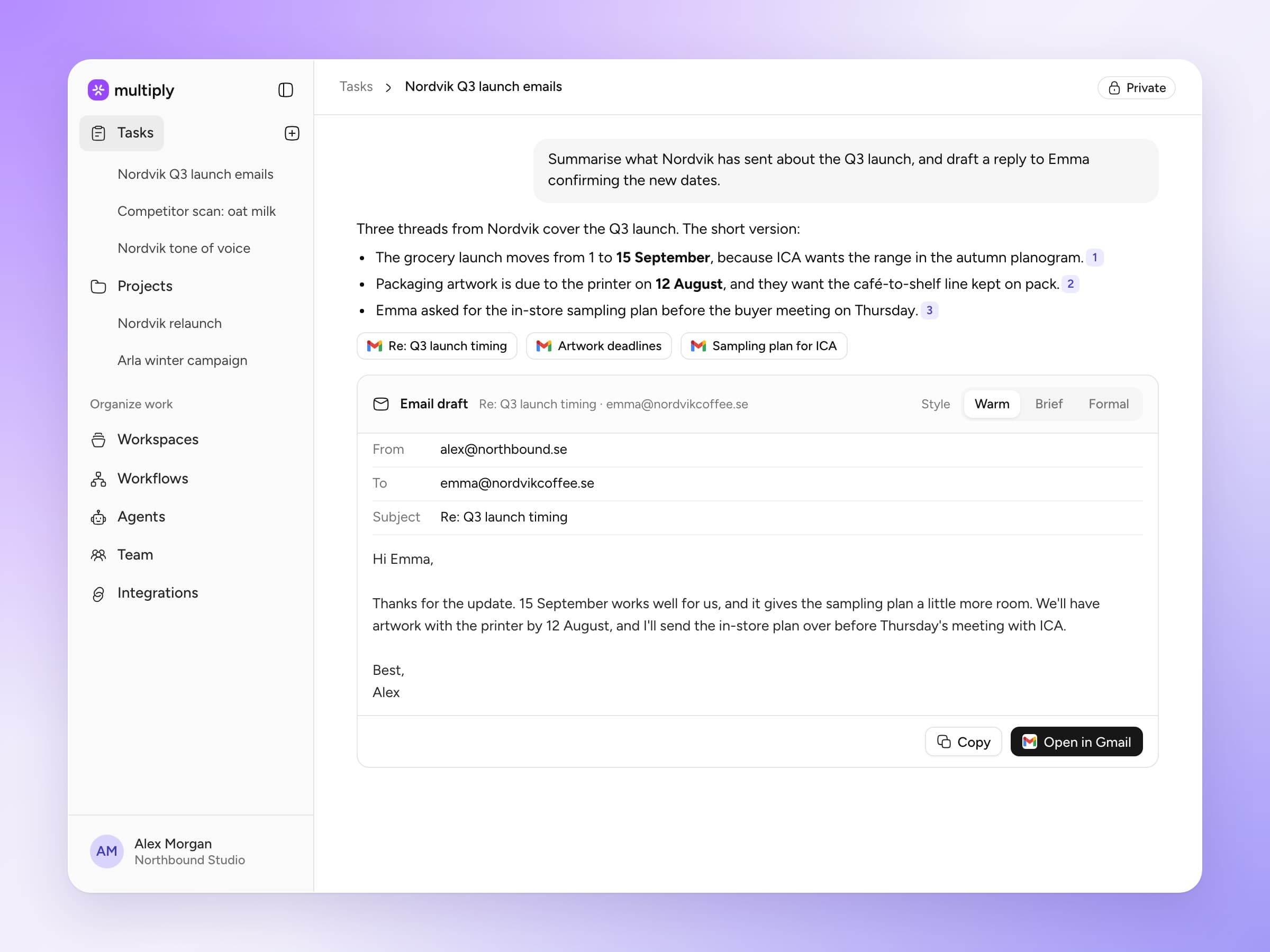
Task: Click the Tasks clipboard icon
Action: (x=99, y=133)
